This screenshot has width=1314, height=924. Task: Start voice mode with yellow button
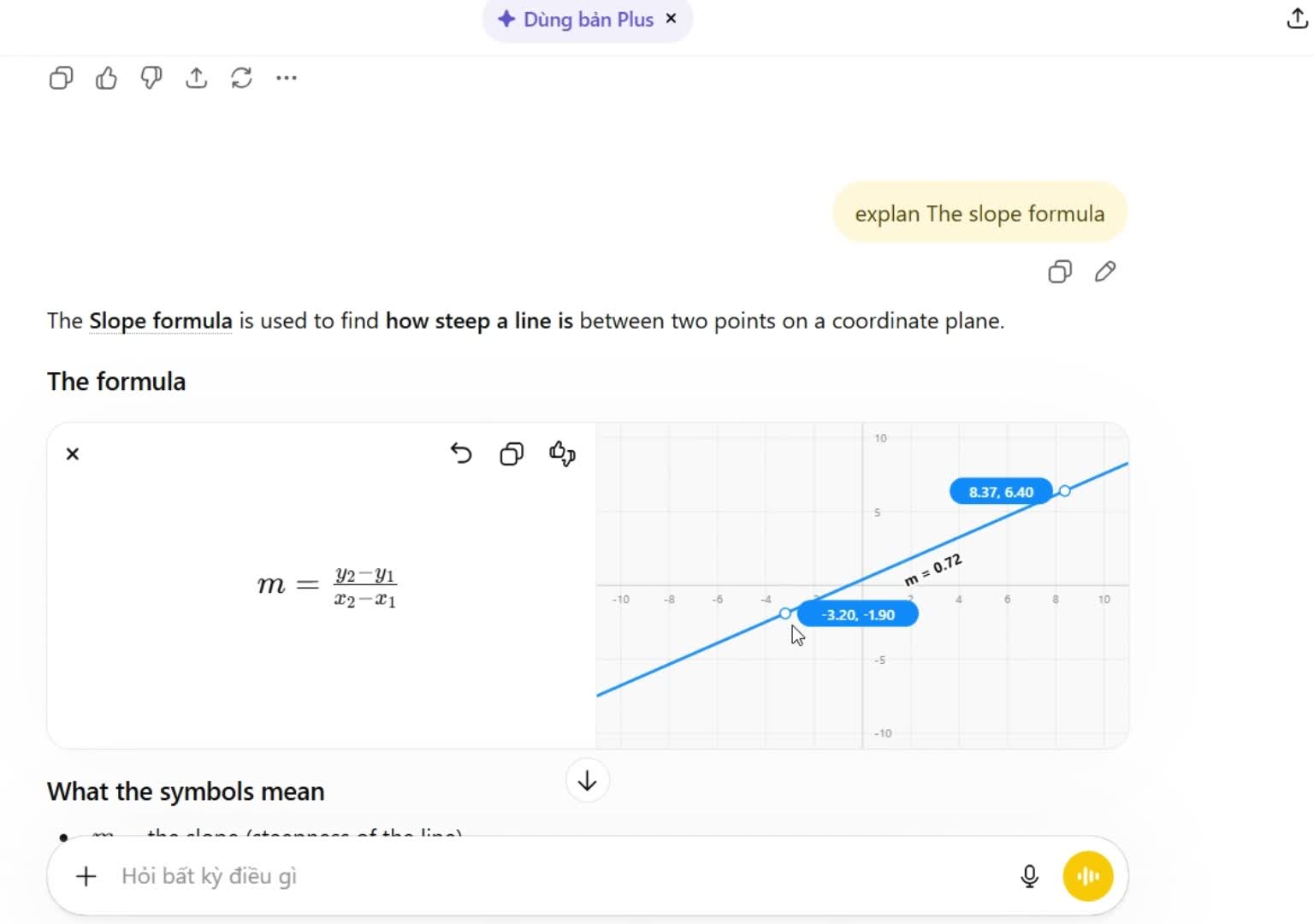(x=1088, y=876)
